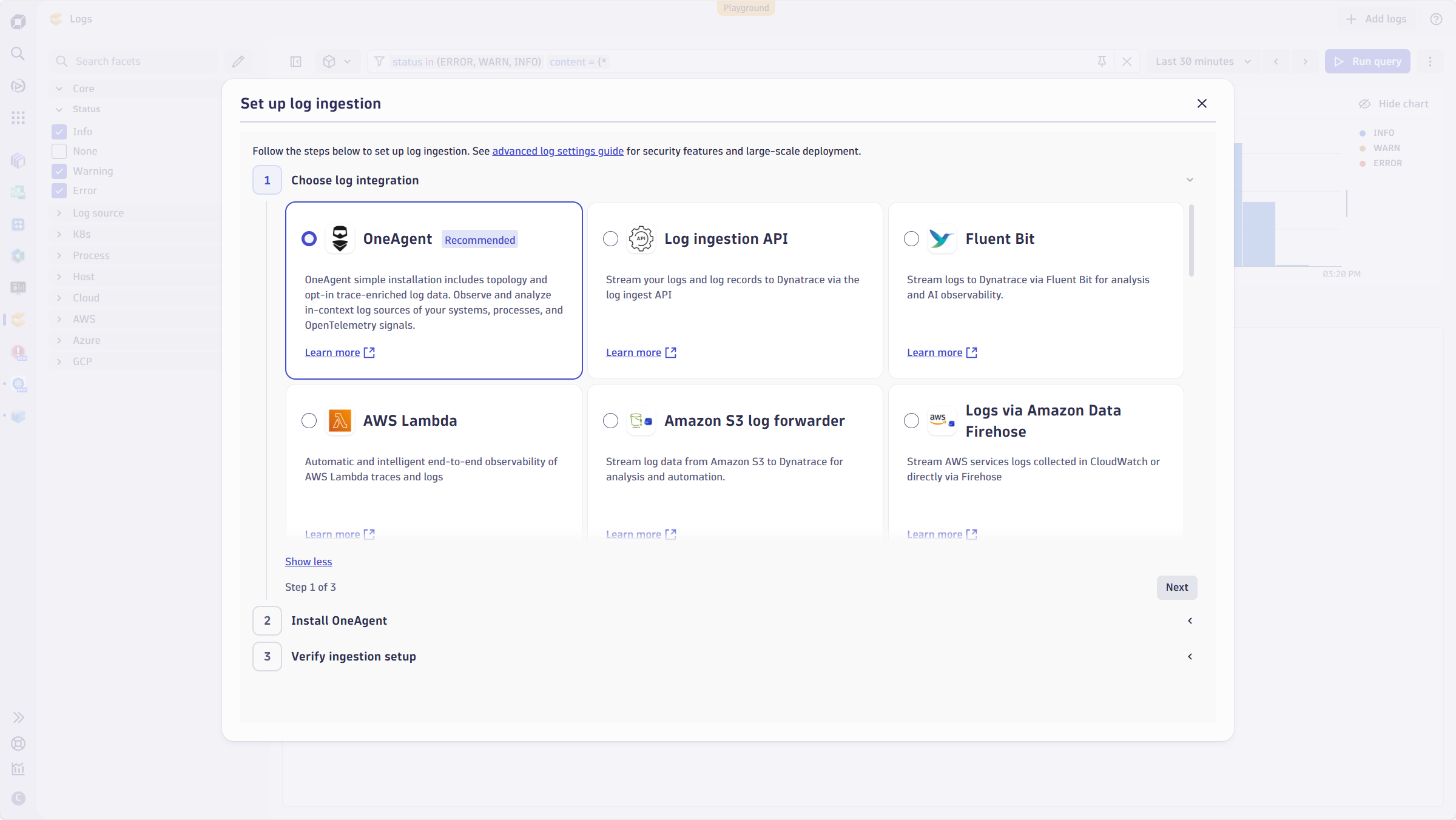Open the Last 30 minutes timeframe dropdown
Viewport: 1456px width, 820px height.
tap(1204, 61)
